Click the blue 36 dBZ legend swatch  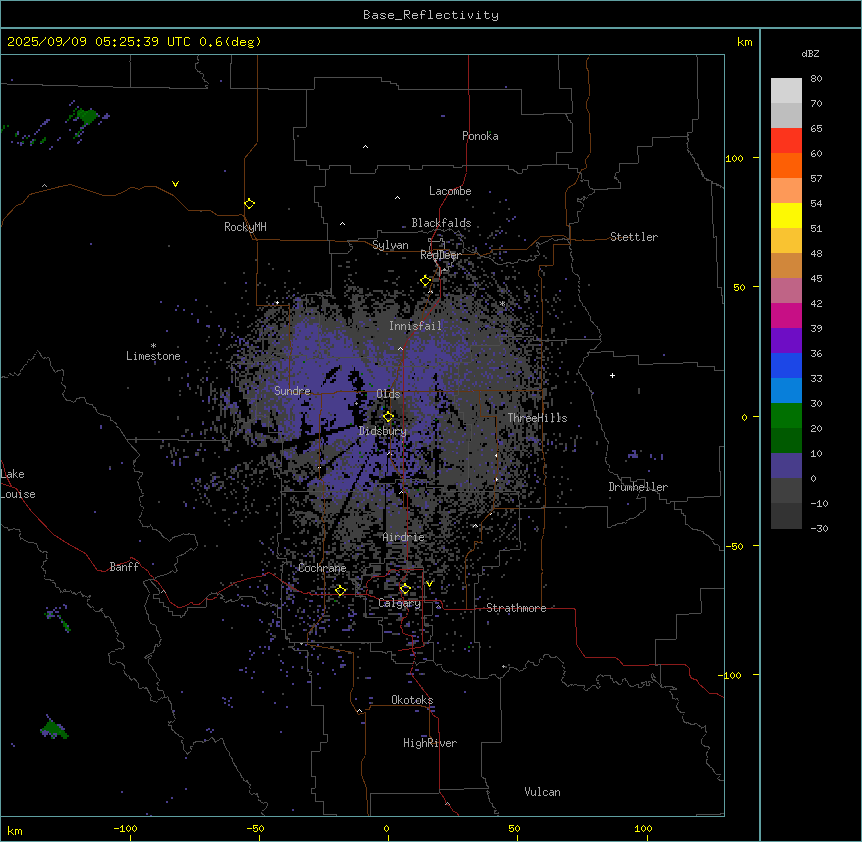point(786,365)
